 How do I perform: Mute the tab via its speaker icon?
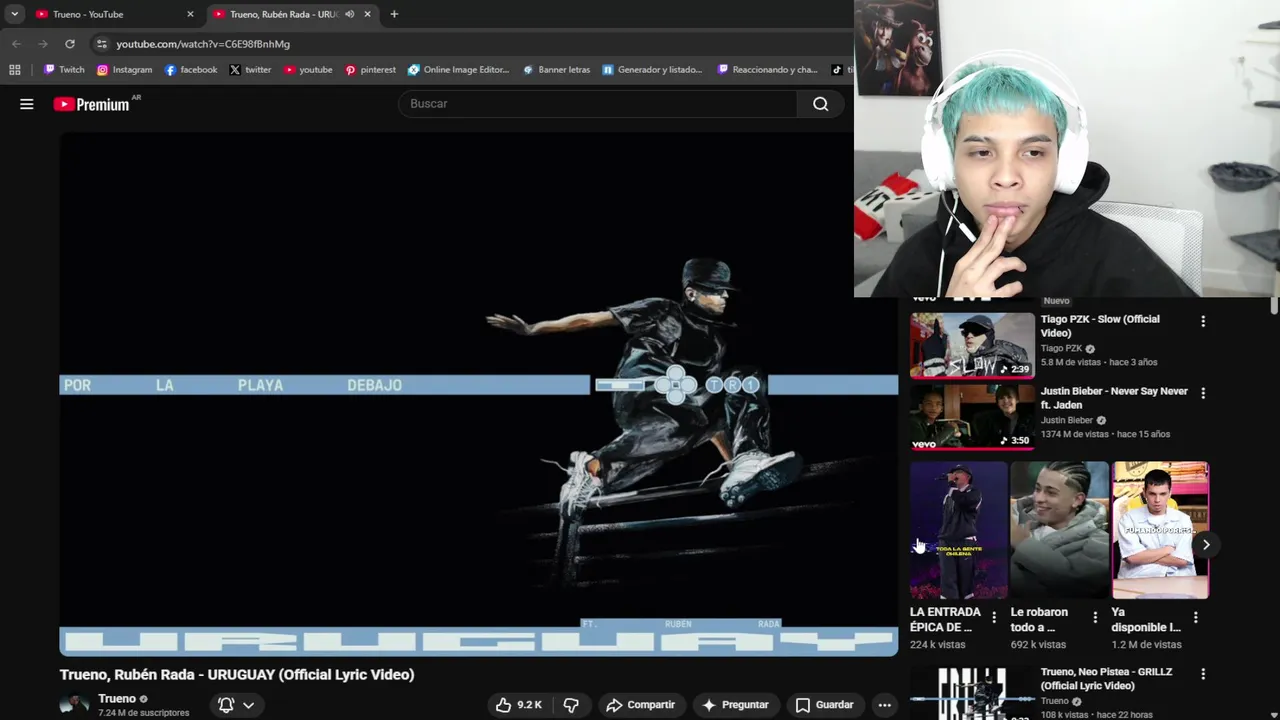349,14
